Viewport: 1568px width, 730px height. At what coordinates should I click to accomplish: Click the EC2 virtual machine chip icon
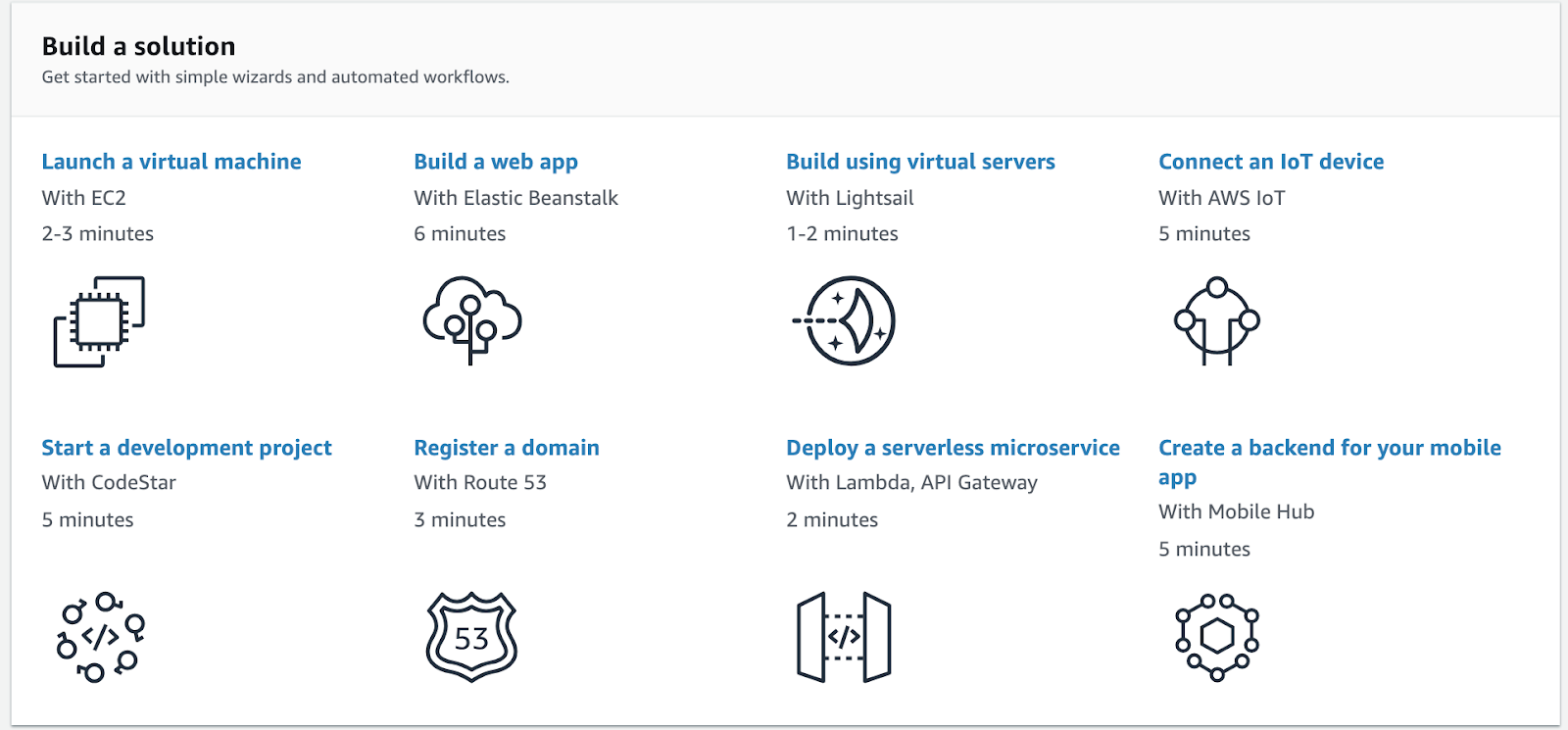(x=99, y=321)
